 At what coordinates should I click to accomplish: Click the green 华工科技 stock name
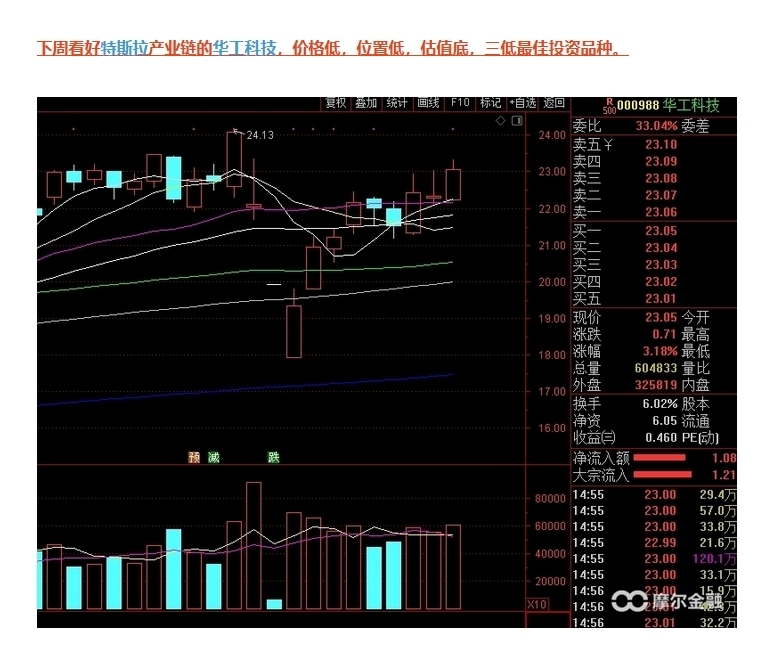pyautogui.click(x=691, y=105)
